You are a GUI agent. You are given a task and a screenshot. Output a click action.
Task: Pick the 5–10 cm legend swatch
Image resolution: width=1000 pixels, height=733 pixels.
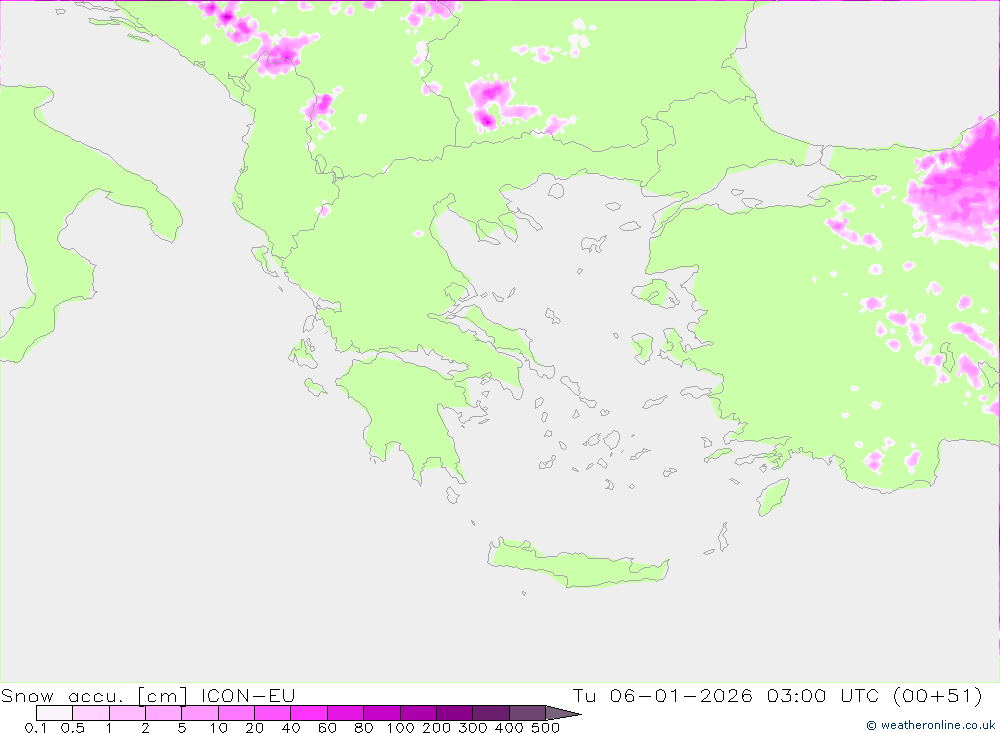pyautogui.click(x=200, y=713)
